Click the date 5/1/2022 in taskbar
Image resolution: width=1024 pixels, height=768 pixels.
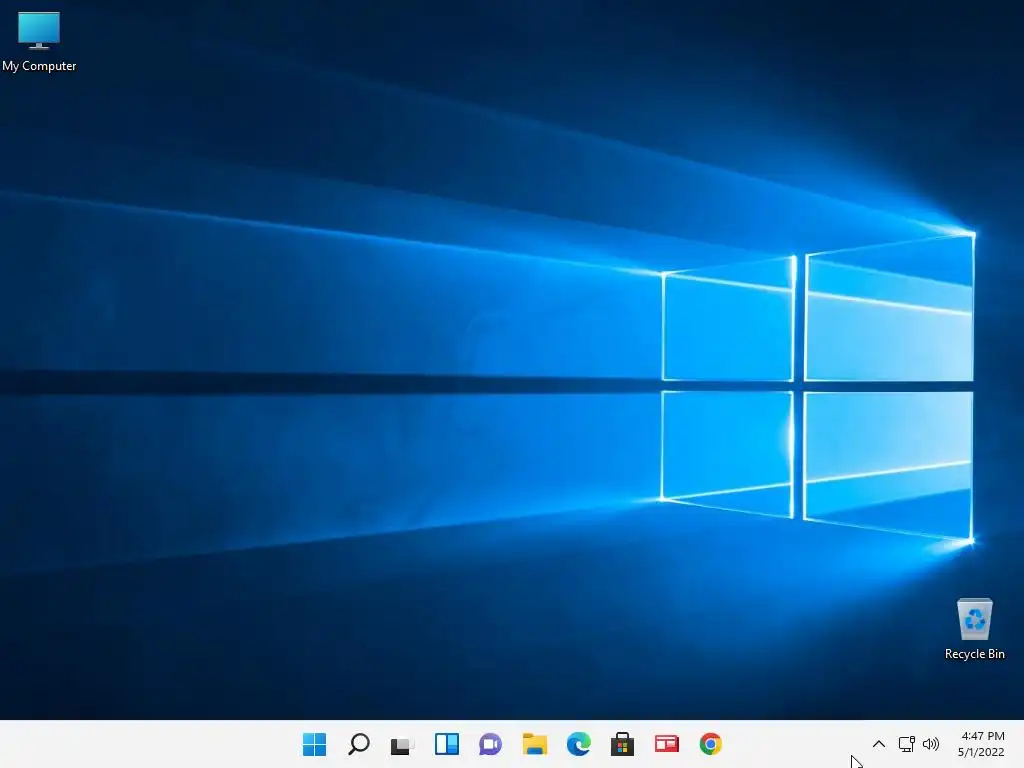(981, 752)
